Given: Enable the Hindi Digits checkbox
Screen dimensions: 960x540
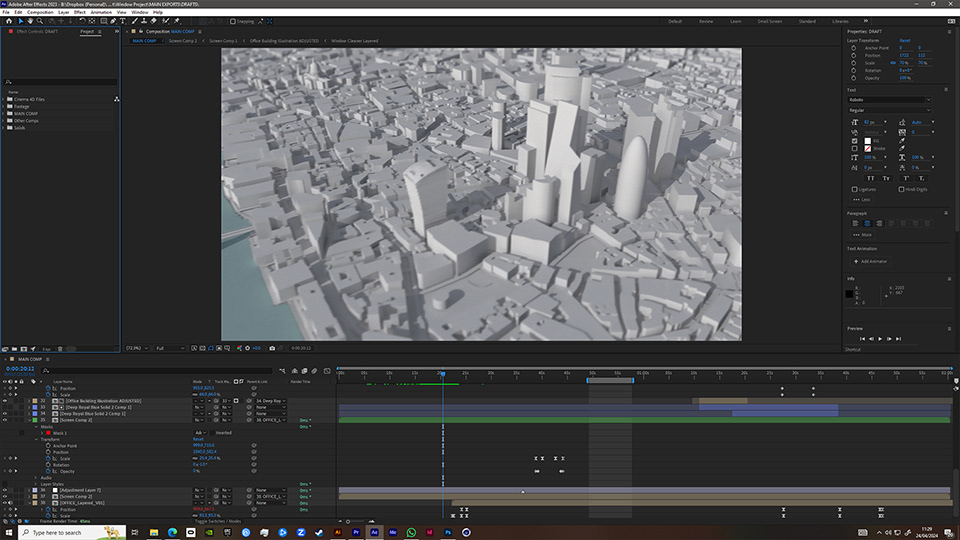Looking at the screenshot, I should (901, 189).
